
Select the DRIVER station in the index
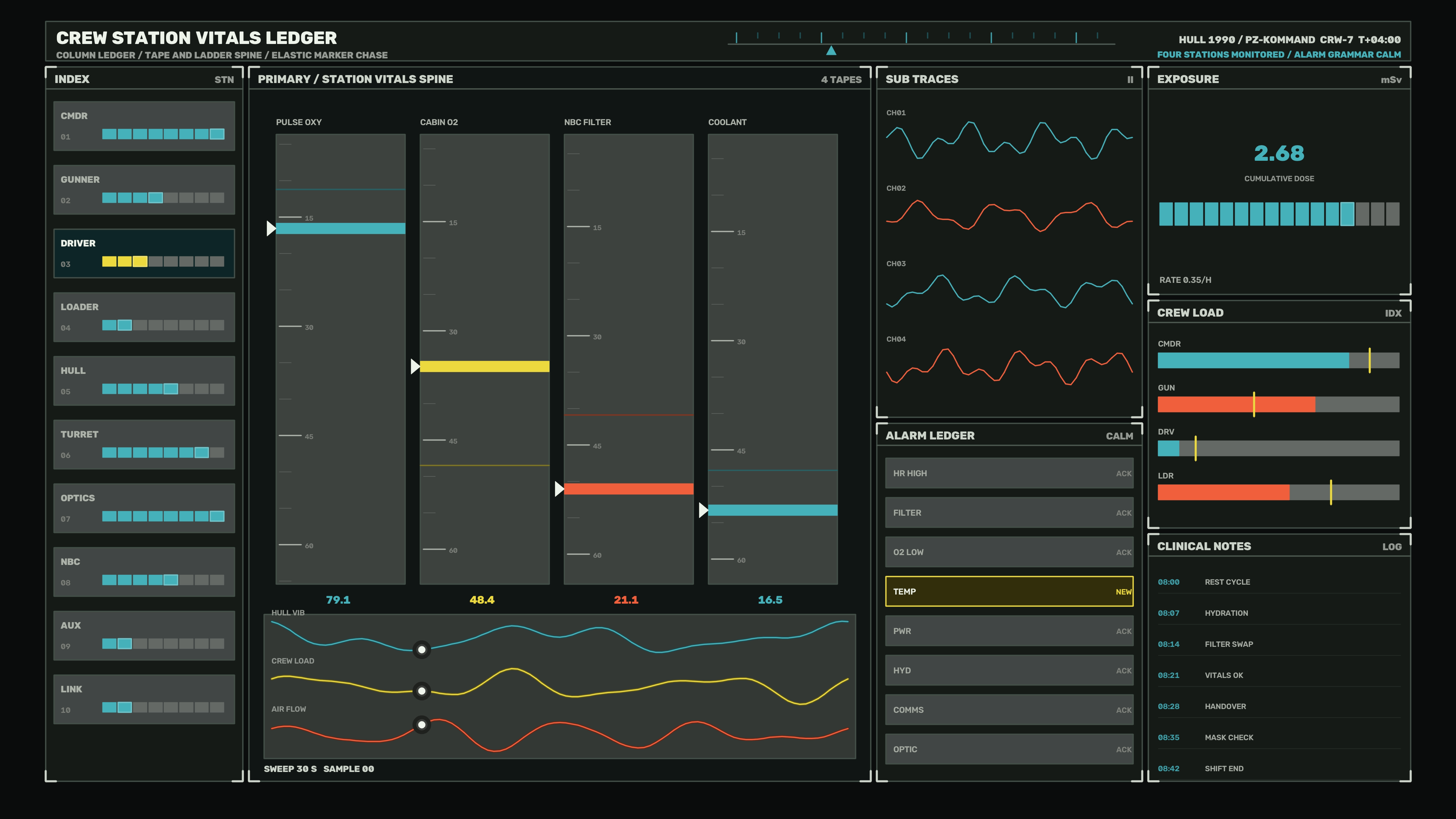144,253
